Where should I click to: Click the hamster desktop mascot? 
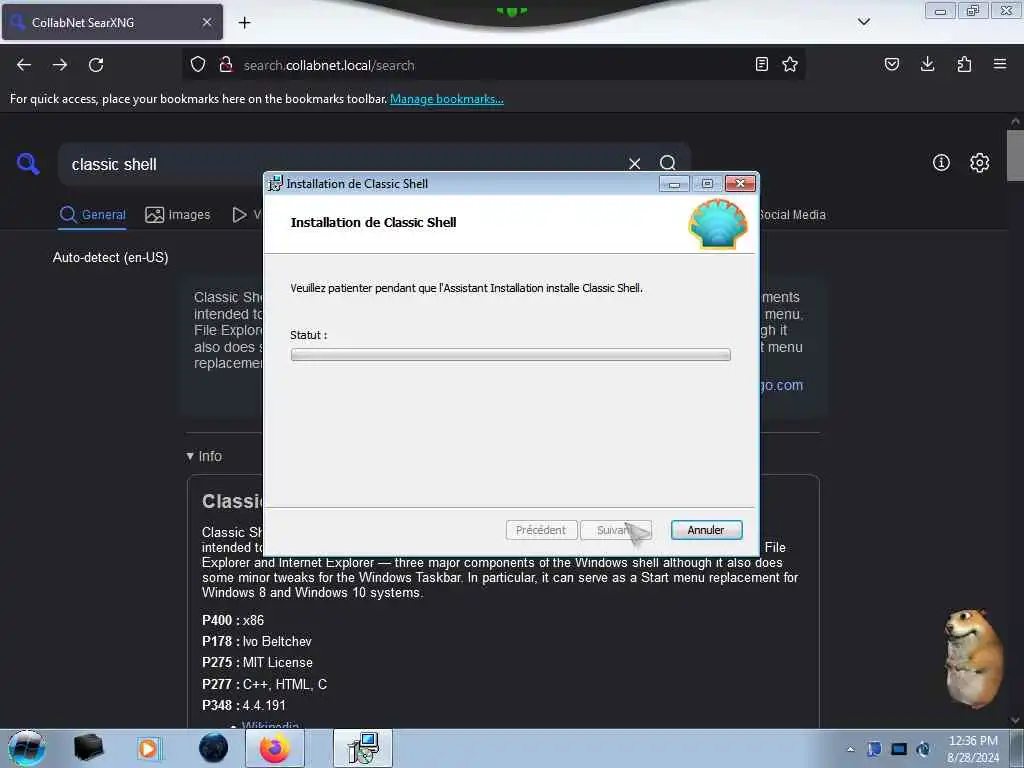[x=974, y=658]
